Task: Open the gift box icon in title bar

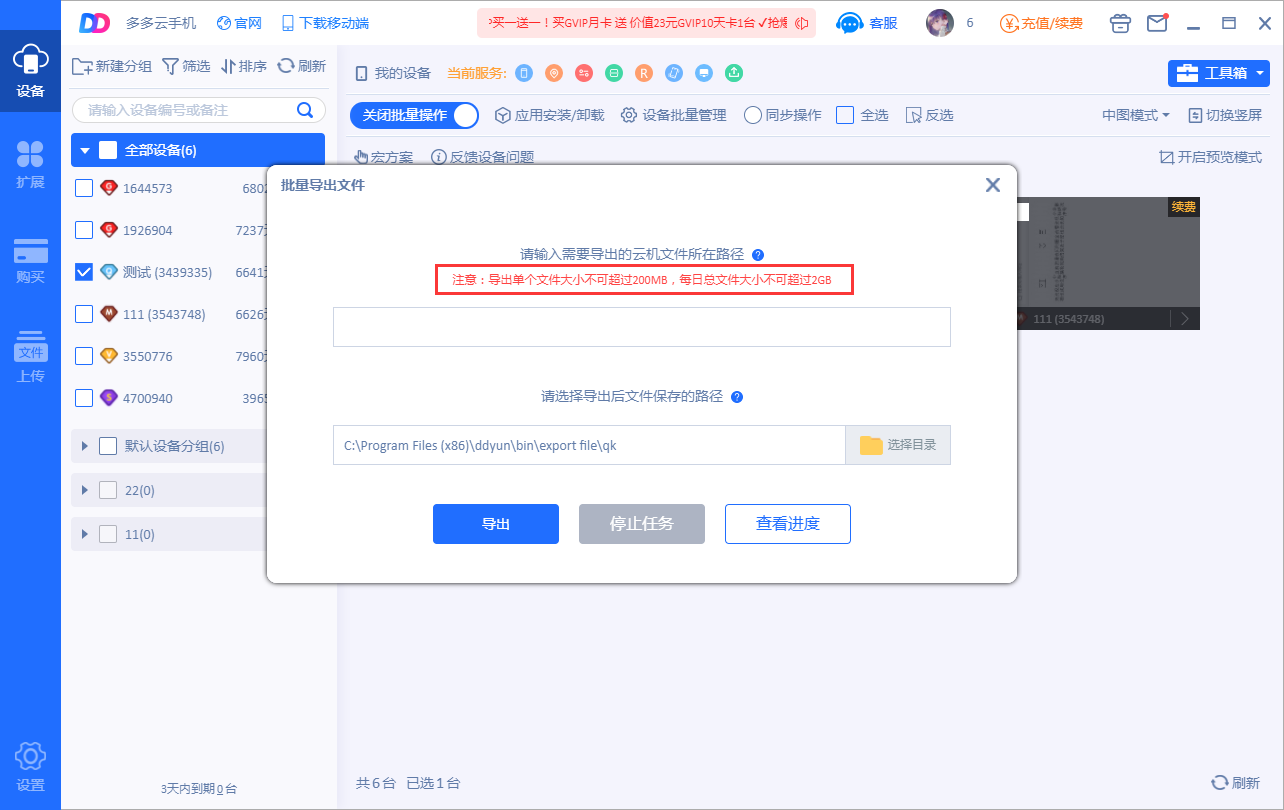Action: point(1121,22)
